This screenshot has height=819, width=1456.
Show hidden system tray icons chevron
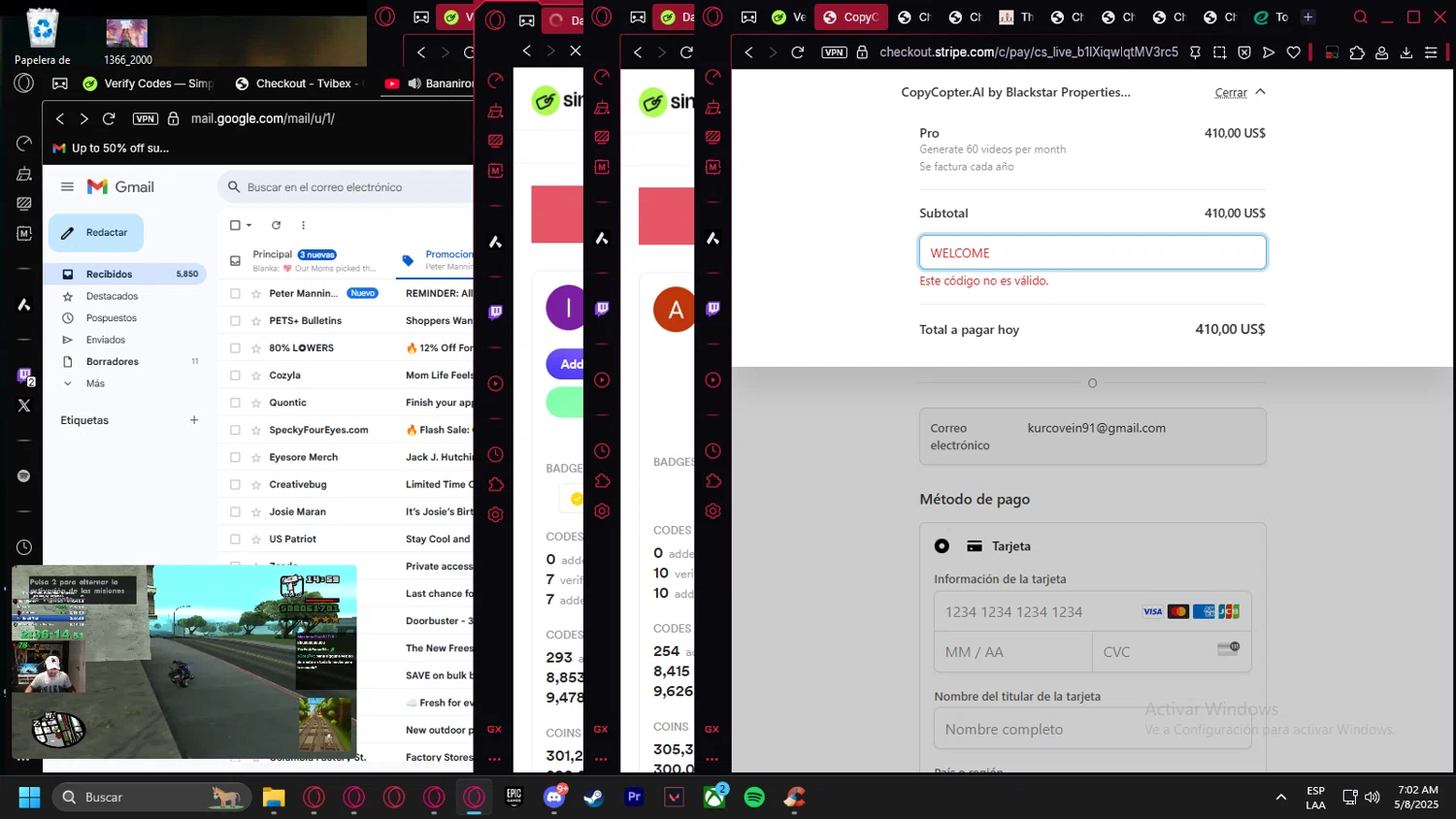coord(1281,798)
